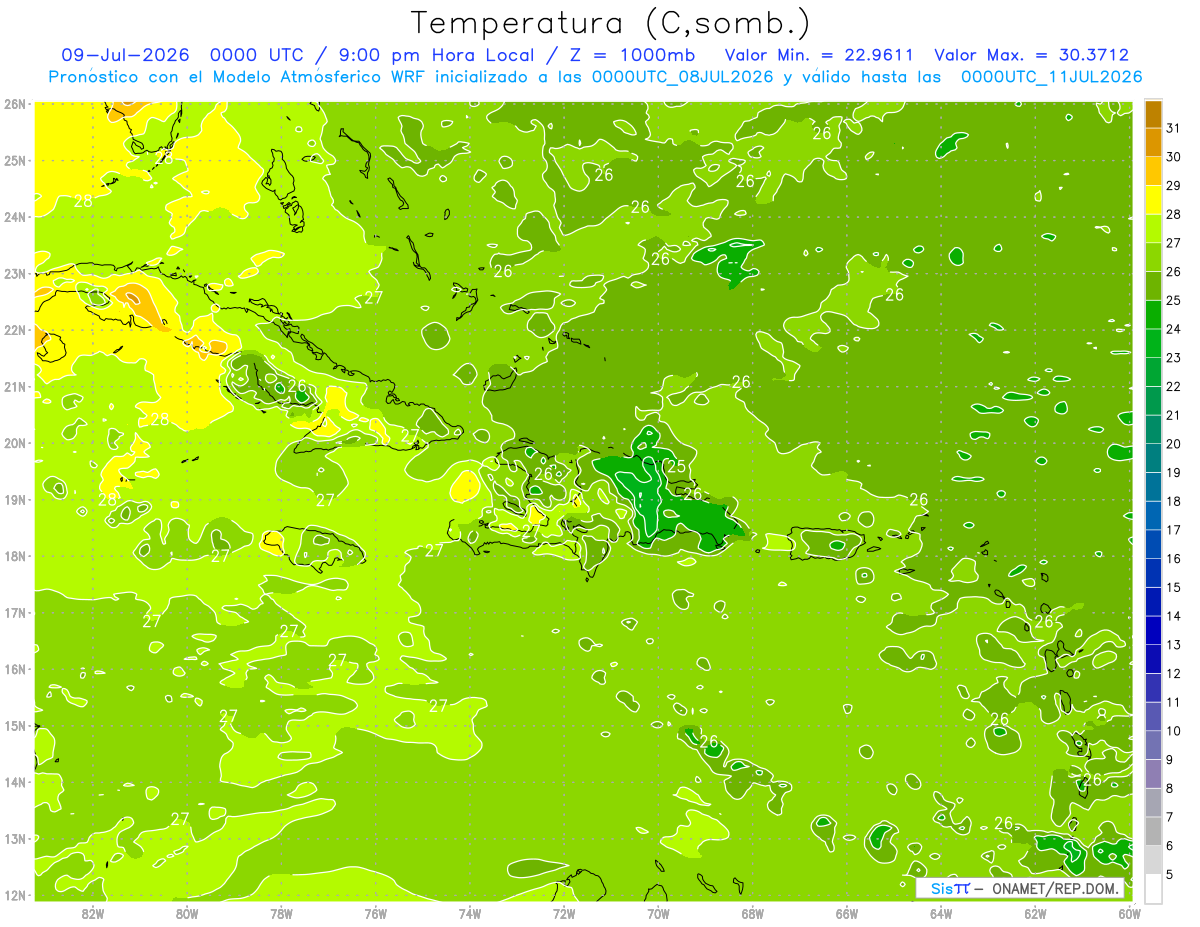Click 'Valor Max. = 30.3712' text
The image size is (1200, 927).
1031,55
